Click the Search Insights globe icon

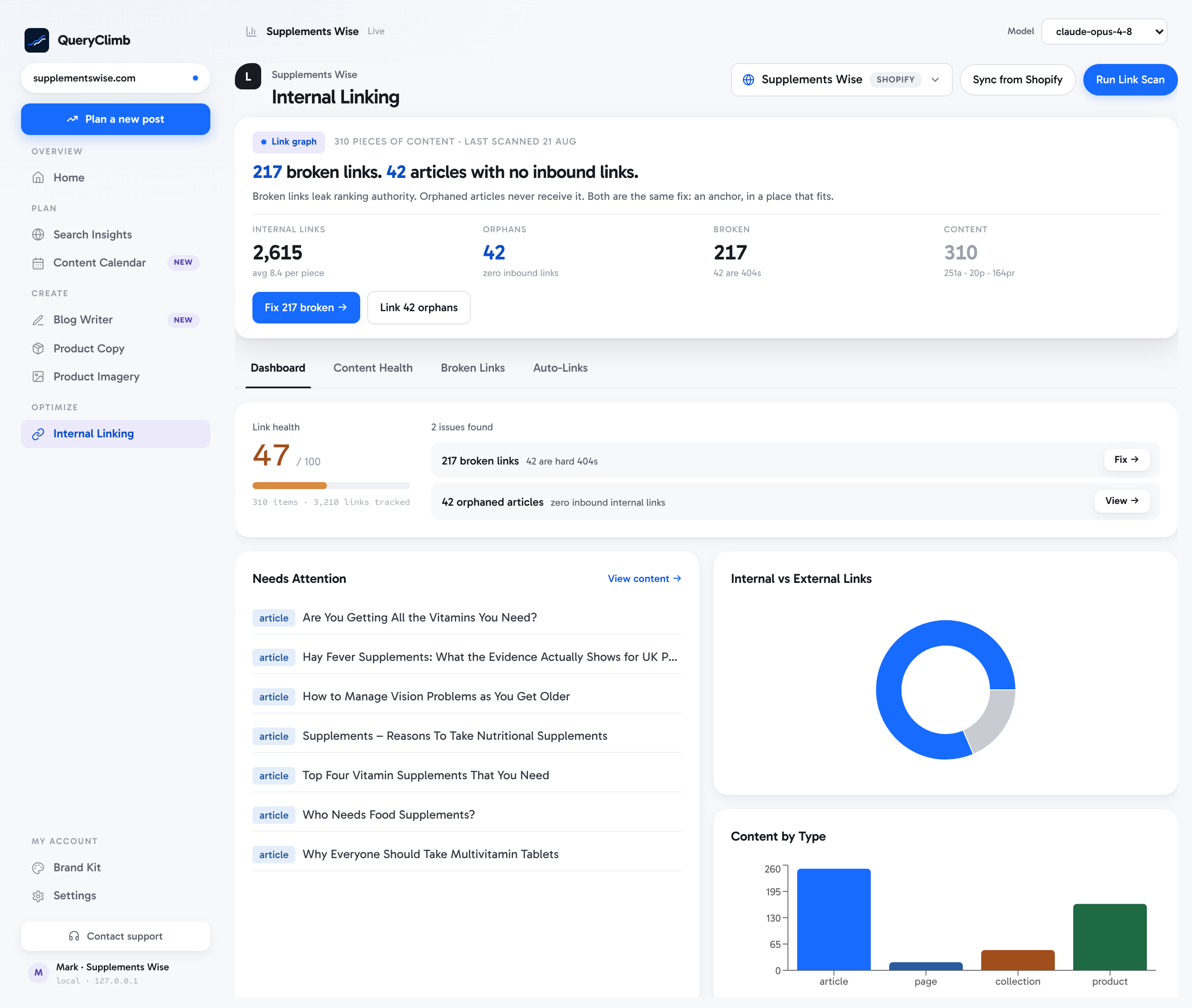coord(38,234)
